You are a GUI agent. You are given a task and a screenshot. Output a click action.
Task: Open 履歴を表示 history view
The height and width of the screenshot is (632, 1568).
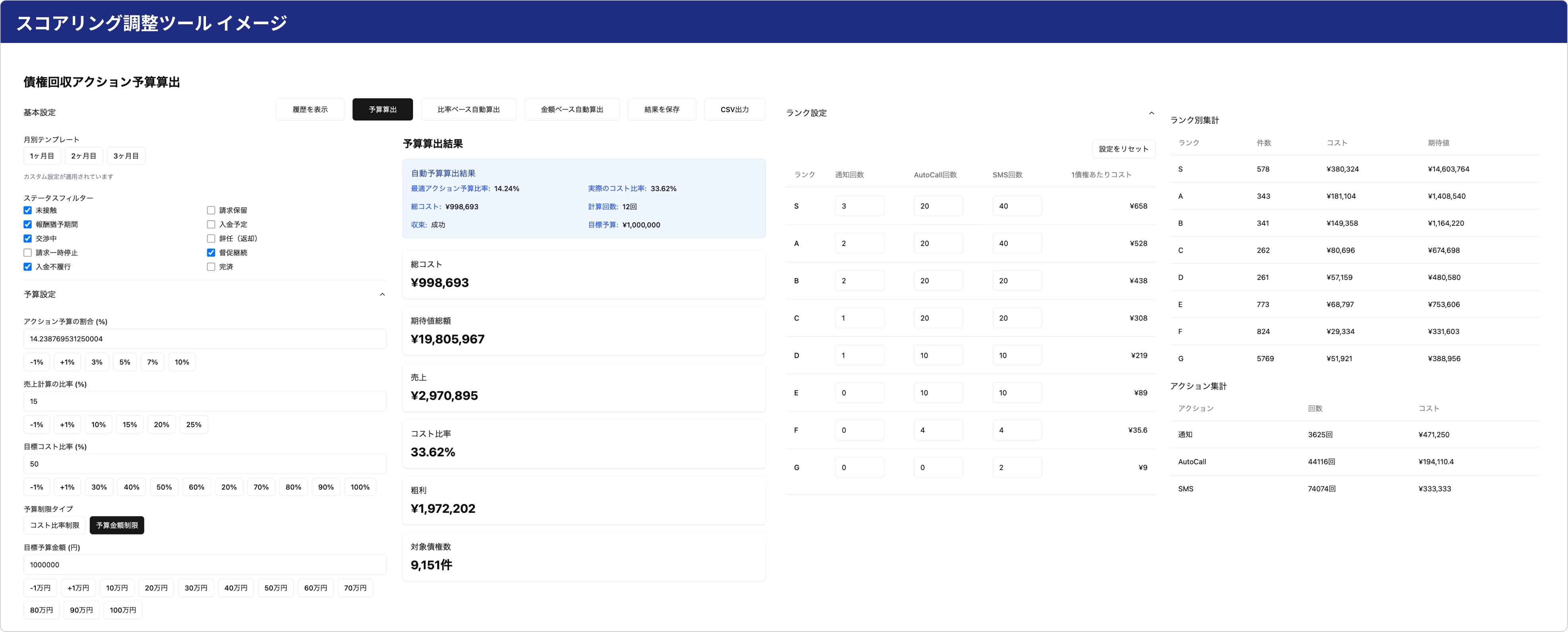tap(310, 110)
